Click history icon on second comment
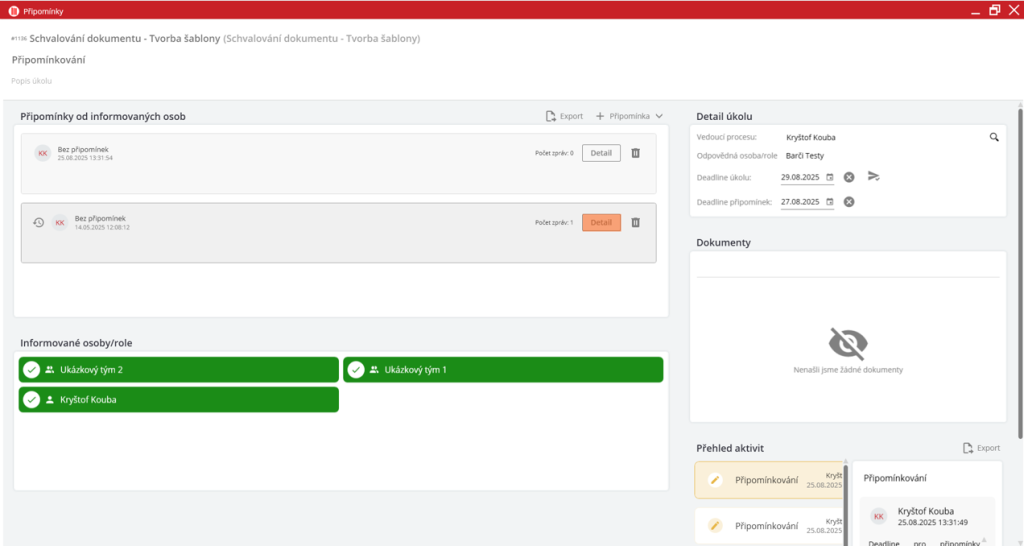 [x=38, y=222]
